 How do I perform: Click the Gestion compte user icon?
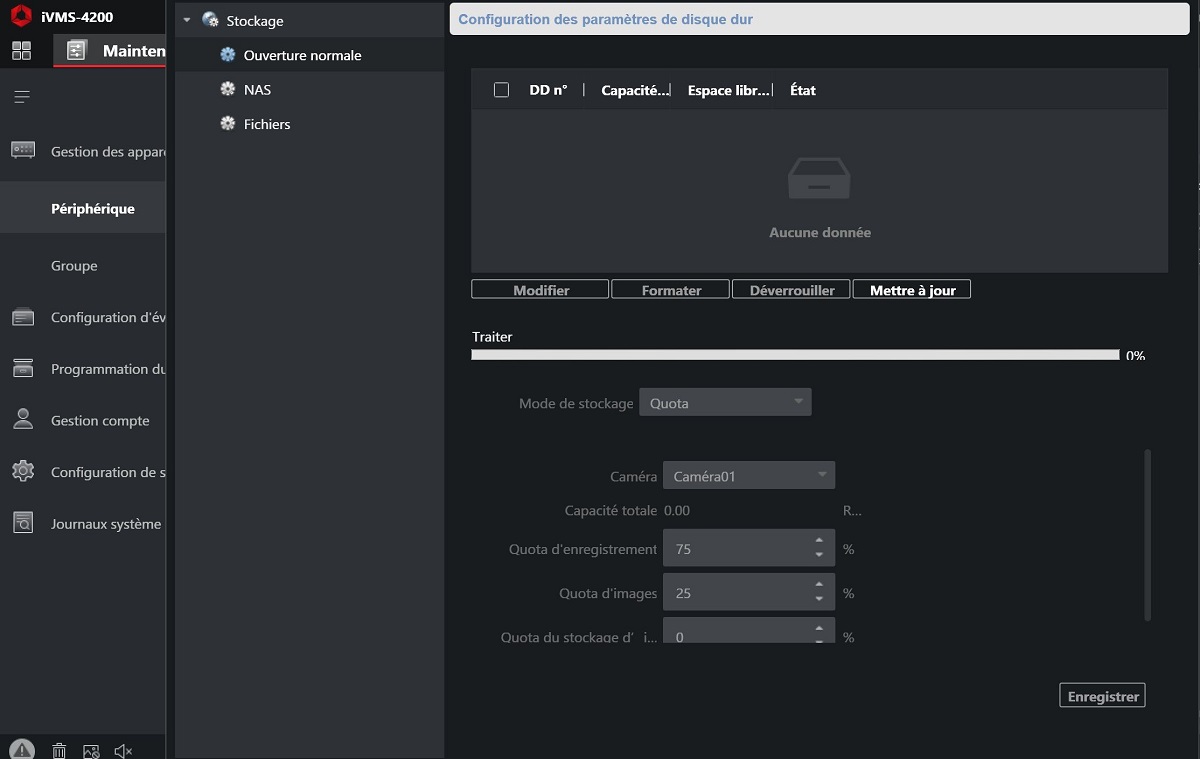(x=23, y=420)
